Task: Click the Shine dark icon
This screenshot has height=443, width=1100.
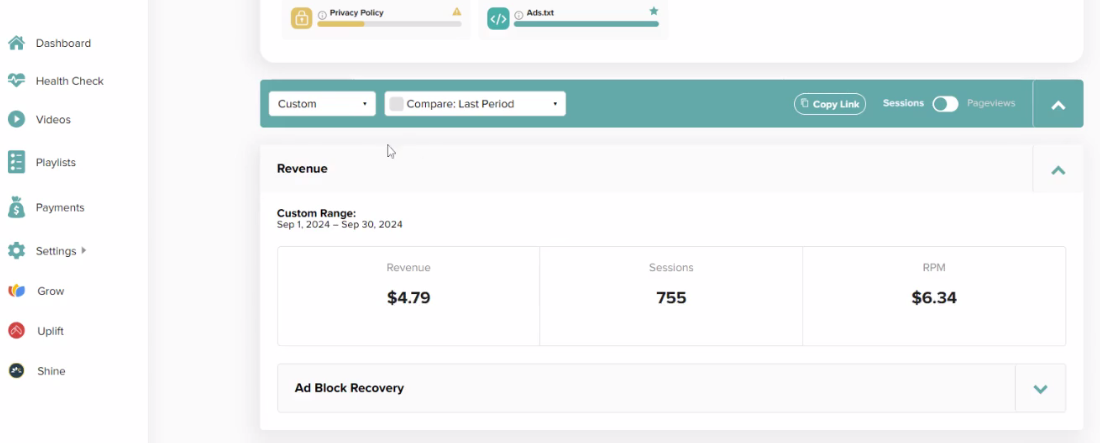Action: click(16, 371)
